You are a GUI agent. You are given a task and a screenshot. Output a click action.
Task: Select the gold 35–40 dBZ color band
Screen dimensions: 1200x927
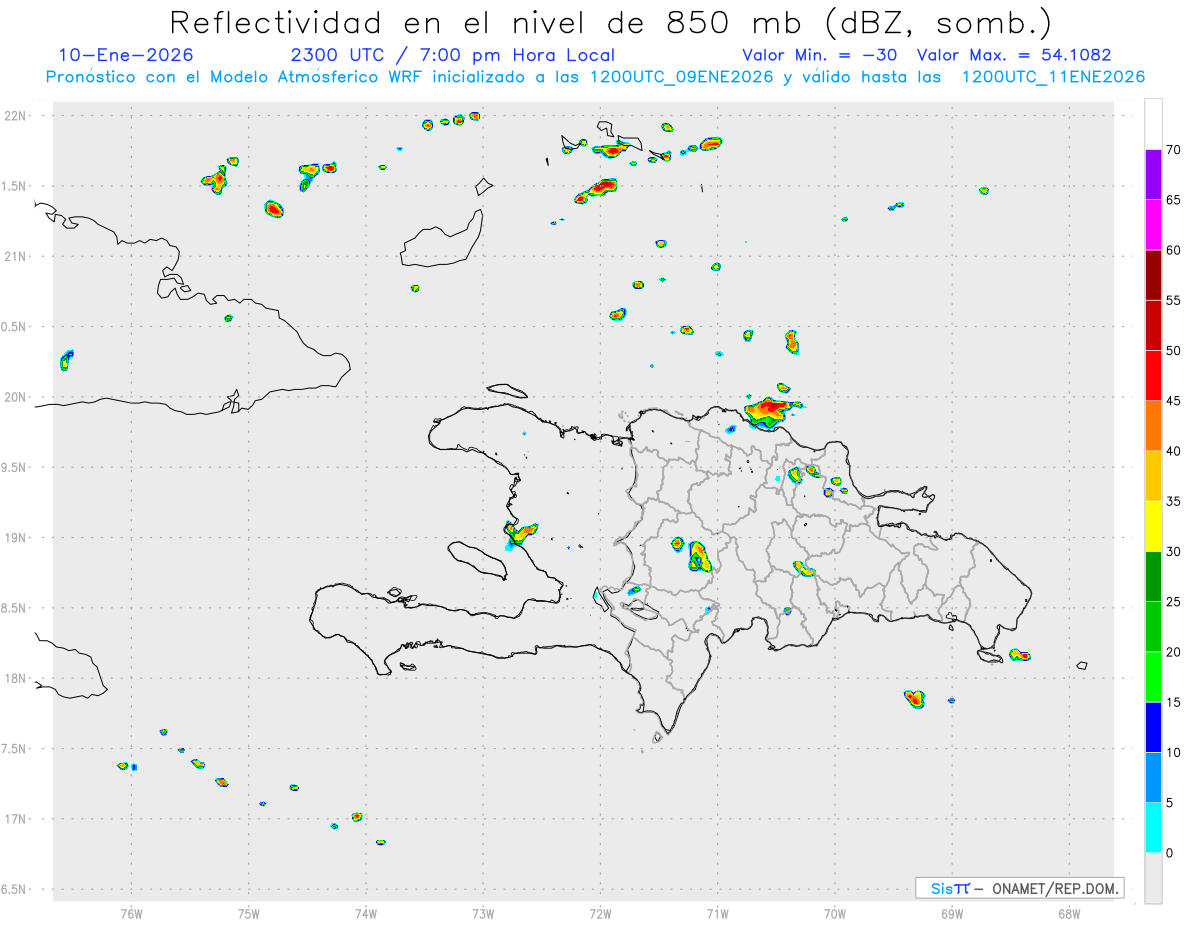click(x=1153, y=476)
